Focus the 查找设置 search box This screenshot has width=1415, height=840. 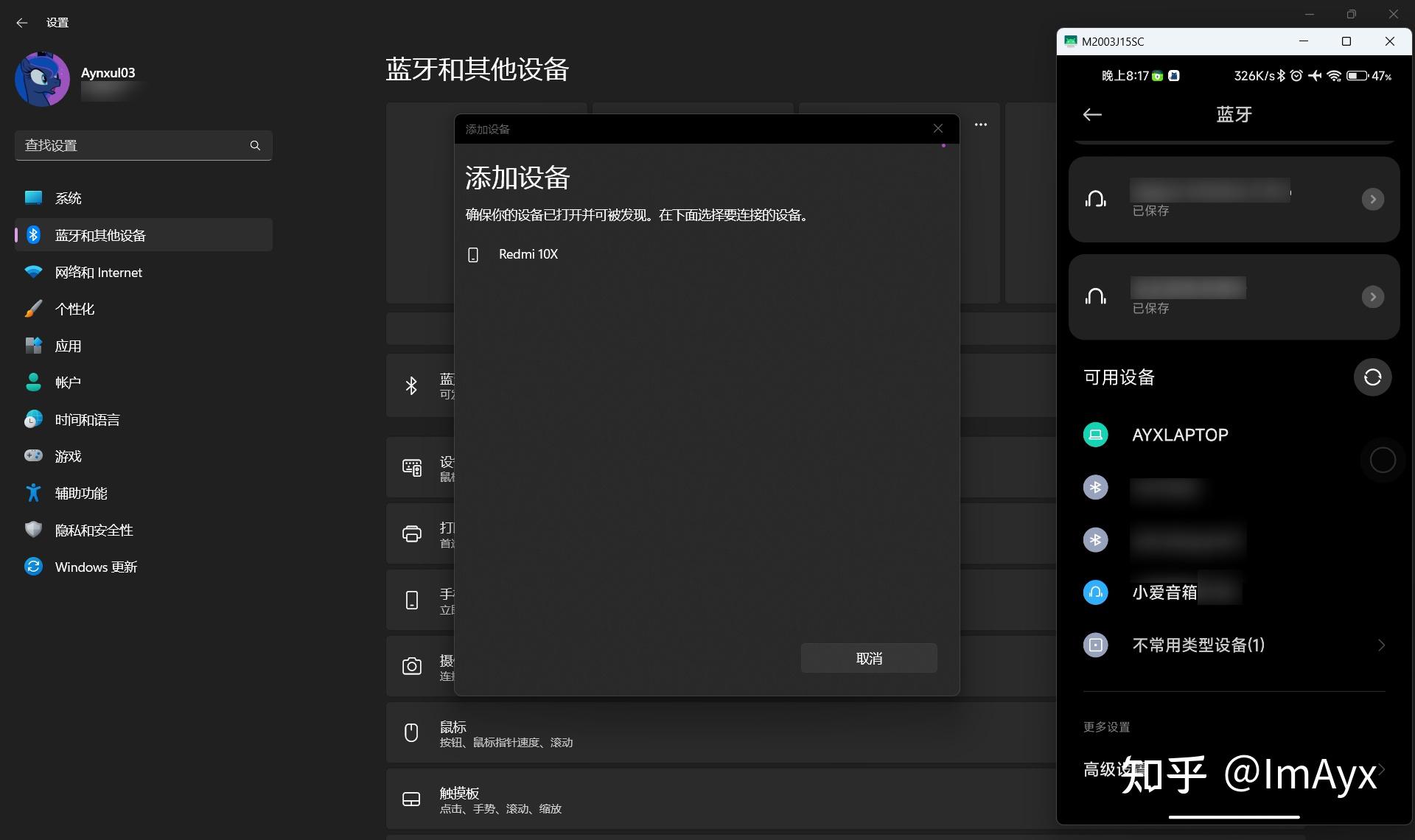pos(144,145)
